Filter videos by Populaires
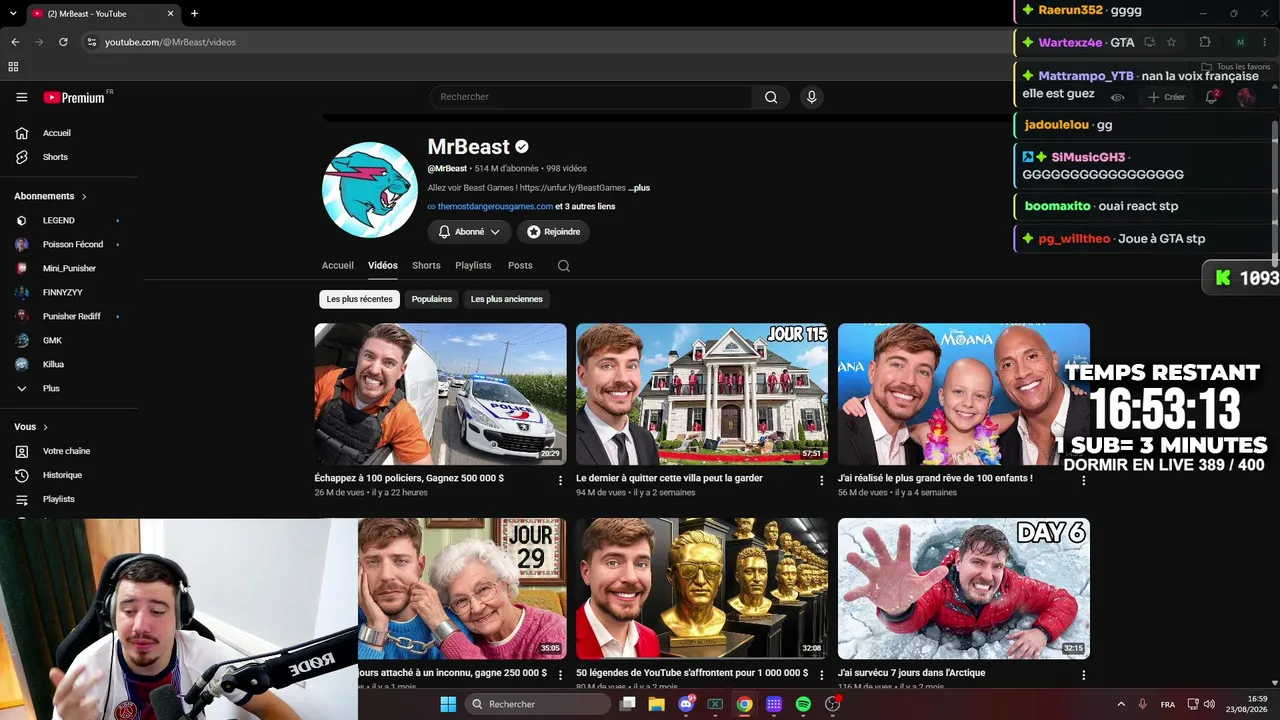Screen dimensions: 1280x720 point(432,299)
